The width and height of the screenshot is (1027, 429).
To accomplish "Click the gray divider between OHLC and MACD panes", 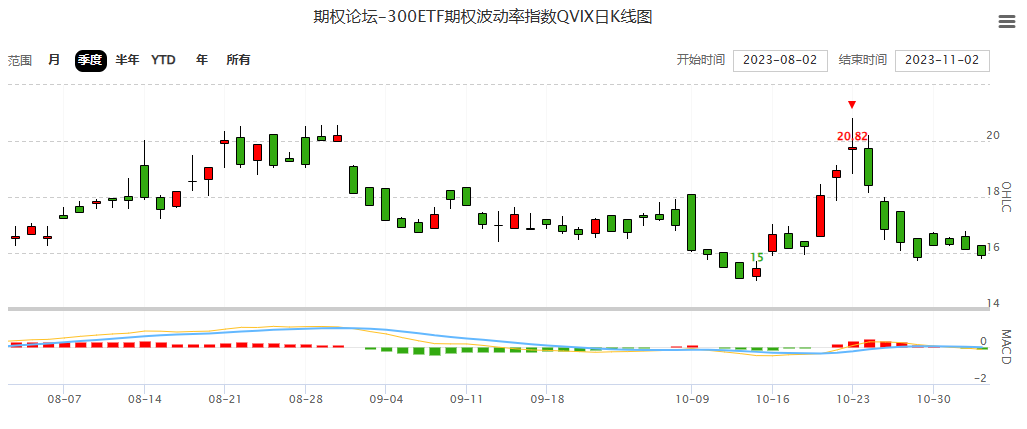I will pyautogui.click(x=499, y=308).
